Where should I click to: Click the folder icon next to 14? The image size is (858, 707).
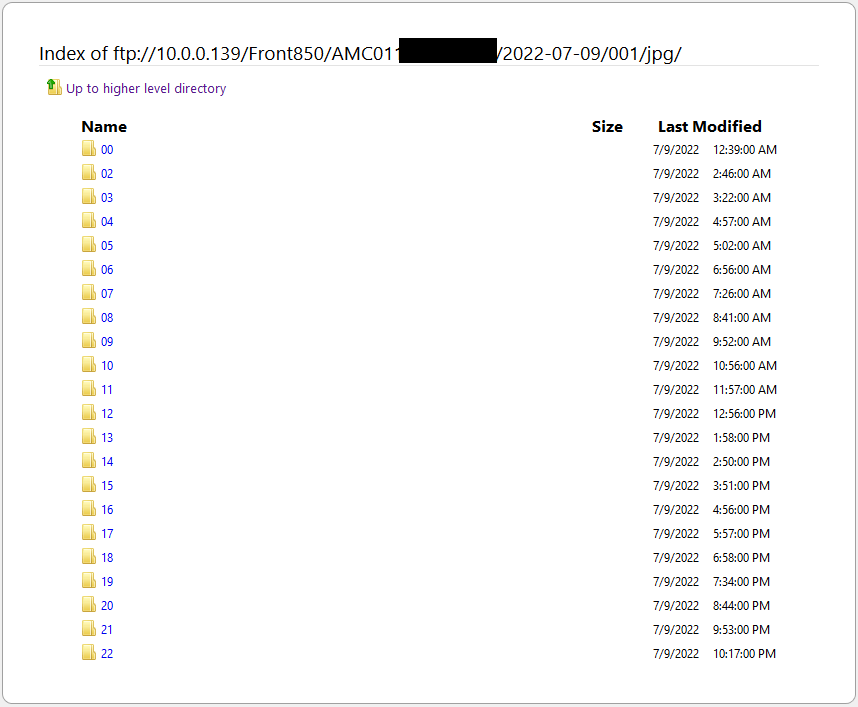coord(89,461)
